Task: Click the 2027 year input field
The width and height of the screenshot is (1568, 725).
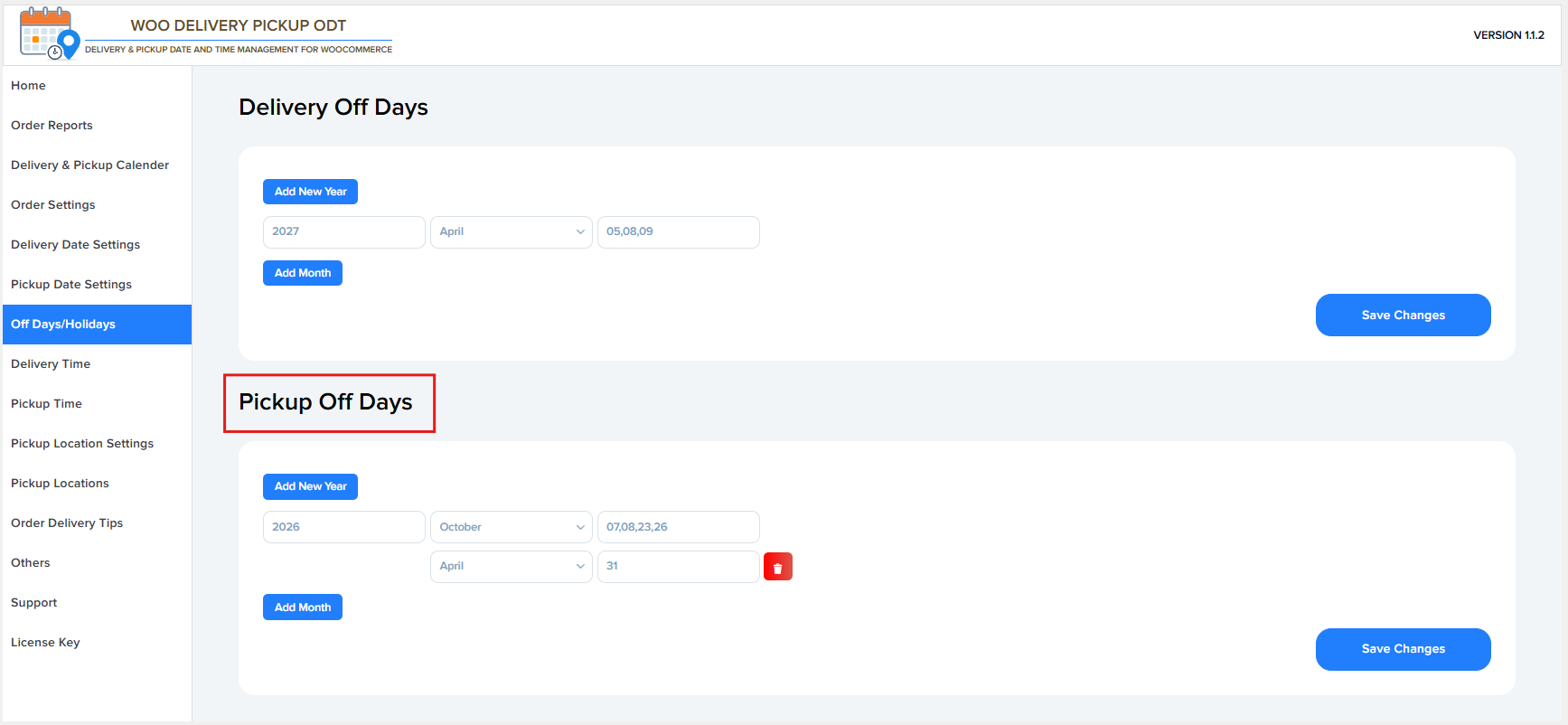Action: point(343,232)
